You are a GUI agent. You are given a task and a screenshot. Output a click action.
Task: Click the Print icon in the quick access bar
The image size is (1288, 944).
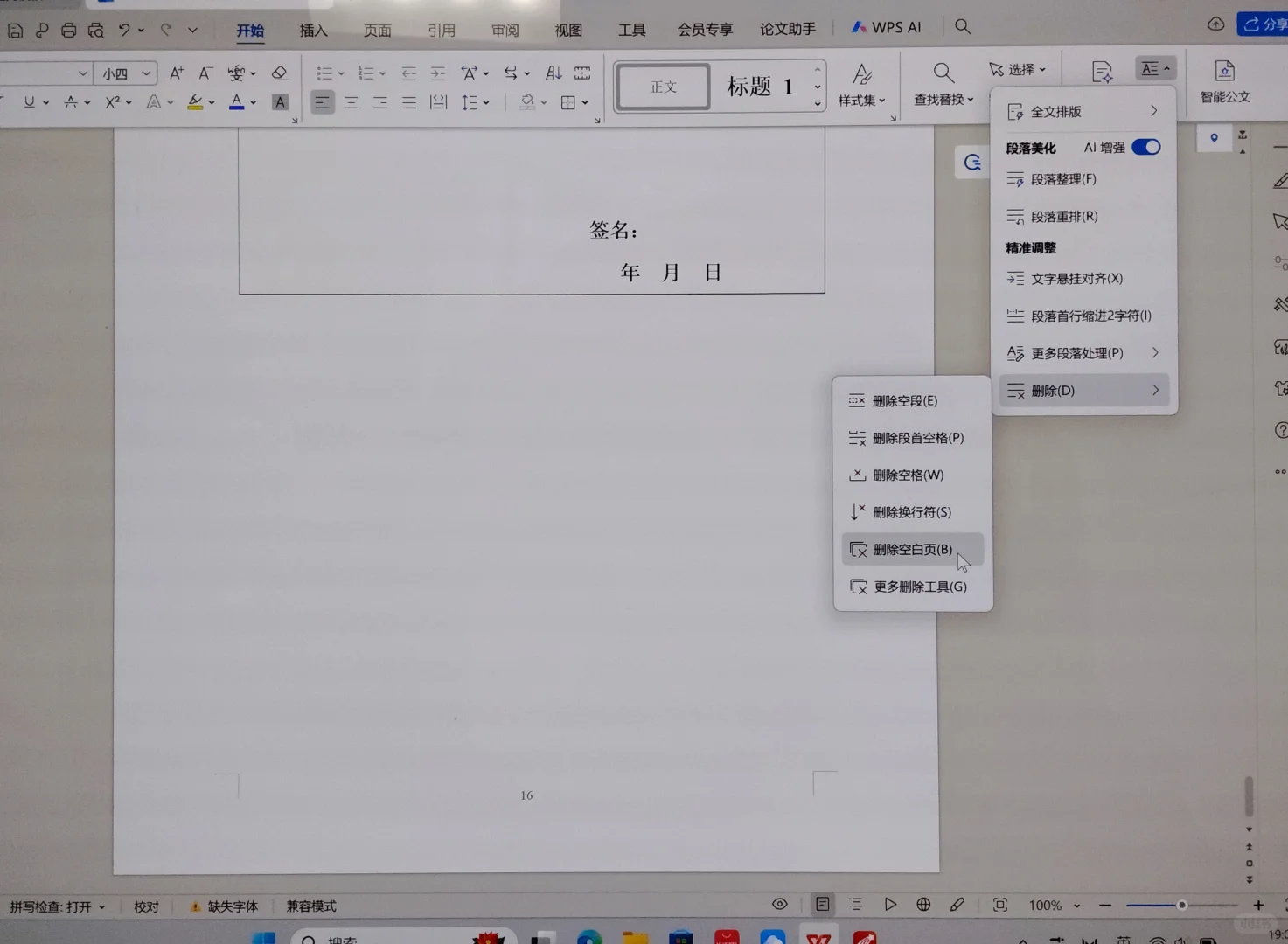pyautogui.click(x=68, y=31)
